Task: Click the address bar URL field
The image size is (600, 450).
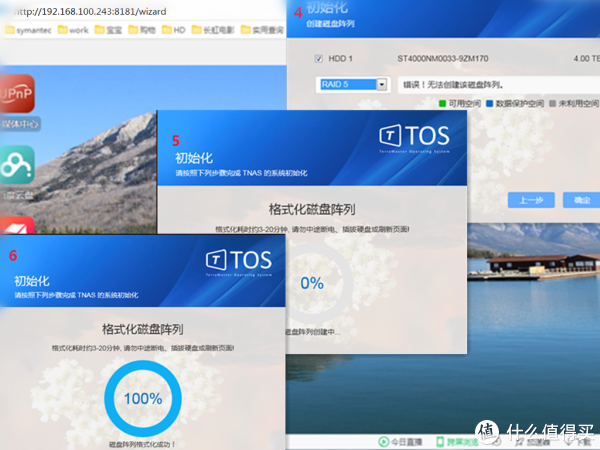Action: click(90, 9)
